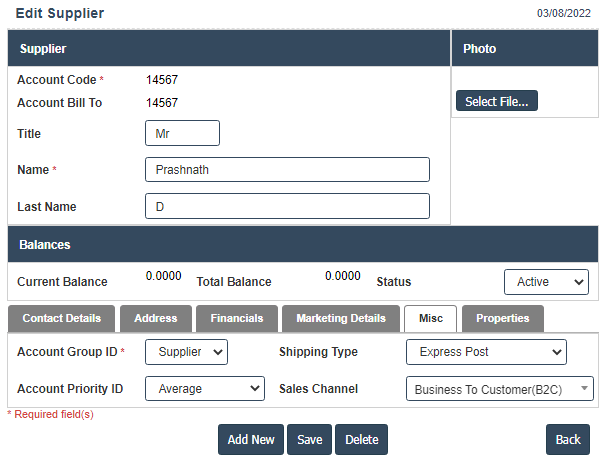Click the Select File button for photo

coord(497,101)
